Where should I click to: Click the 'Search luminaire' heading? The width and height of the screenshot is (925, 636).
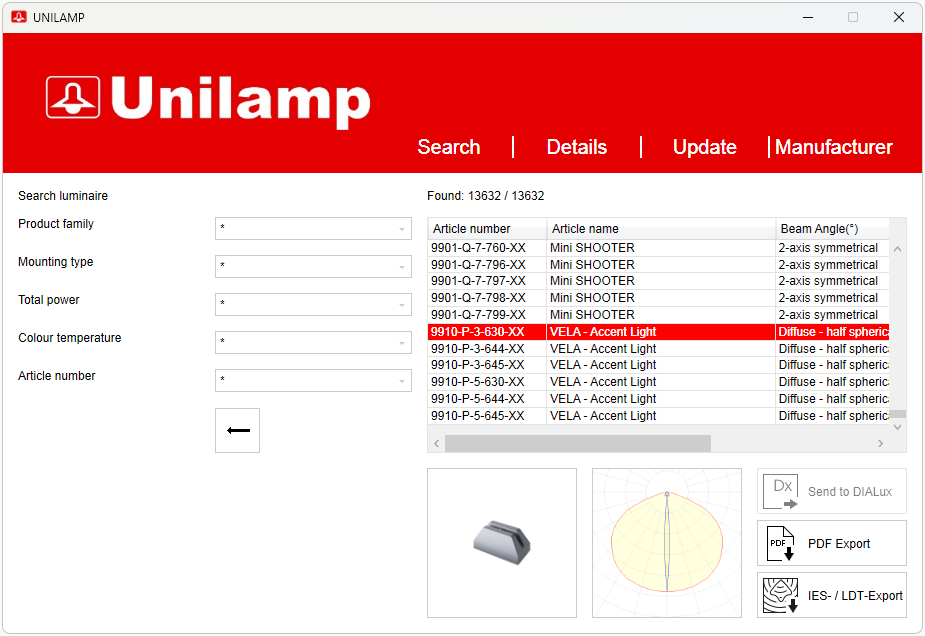[x=63, y=196]
